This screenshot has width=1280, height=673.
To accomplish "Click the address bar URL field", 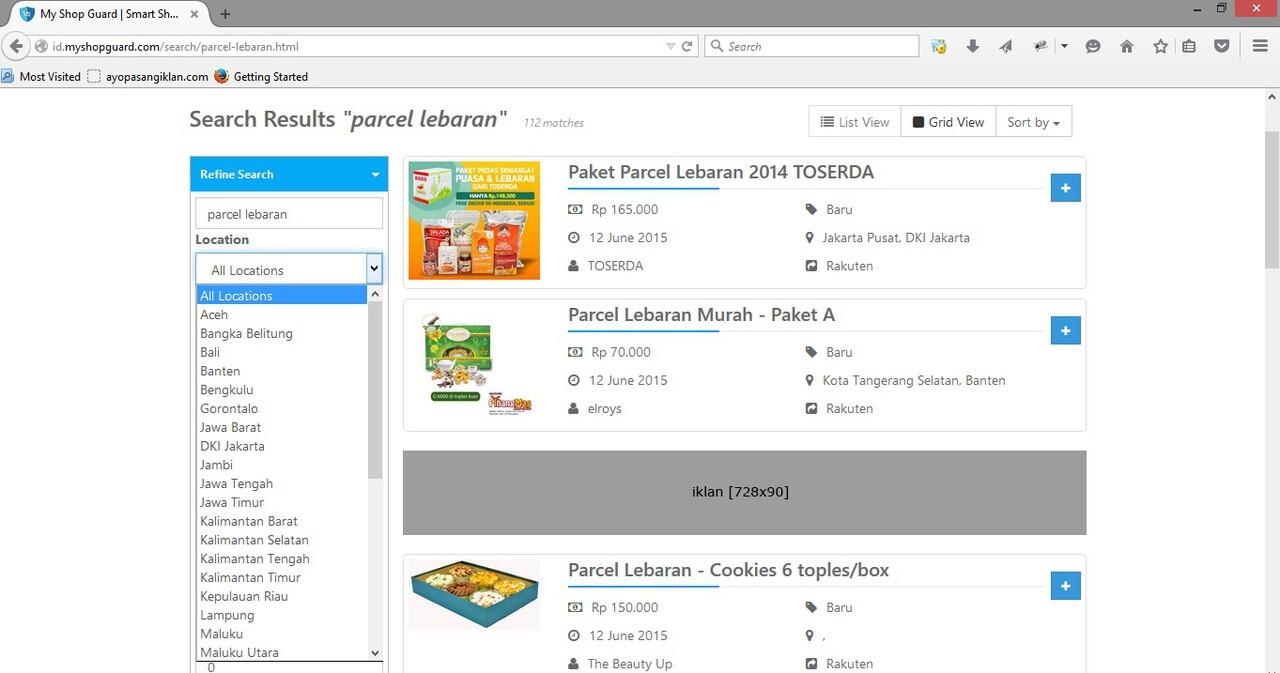I will pyautogui.click(x=350, y=46).
